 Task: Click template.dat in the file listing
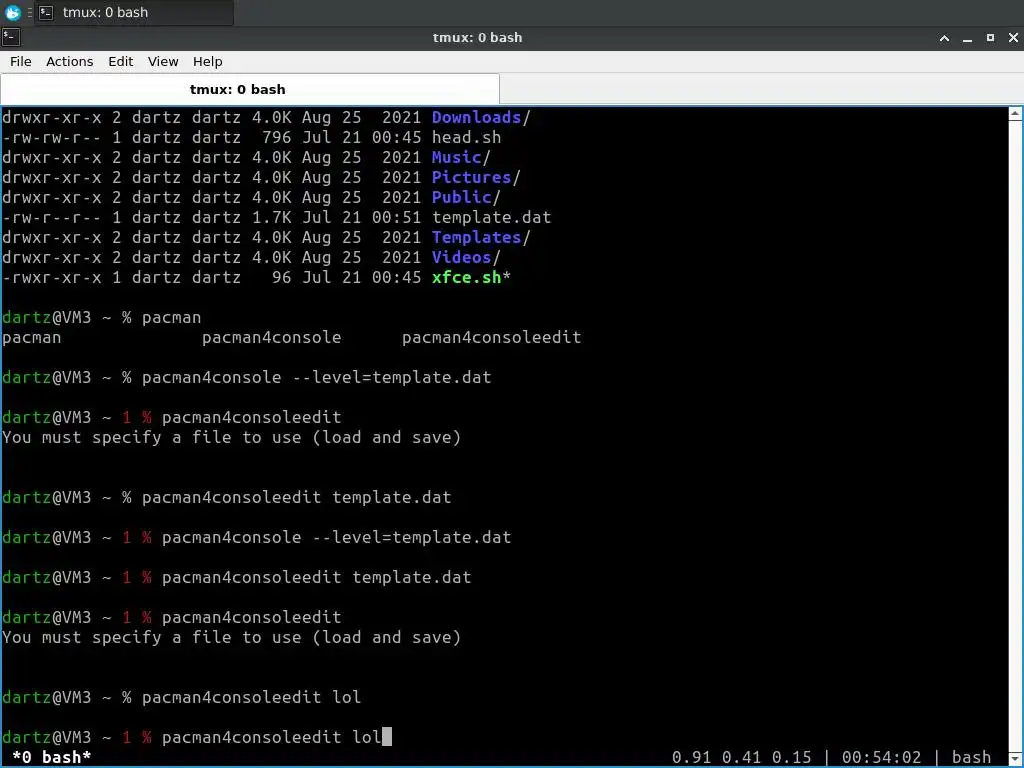tap(491, 217)
